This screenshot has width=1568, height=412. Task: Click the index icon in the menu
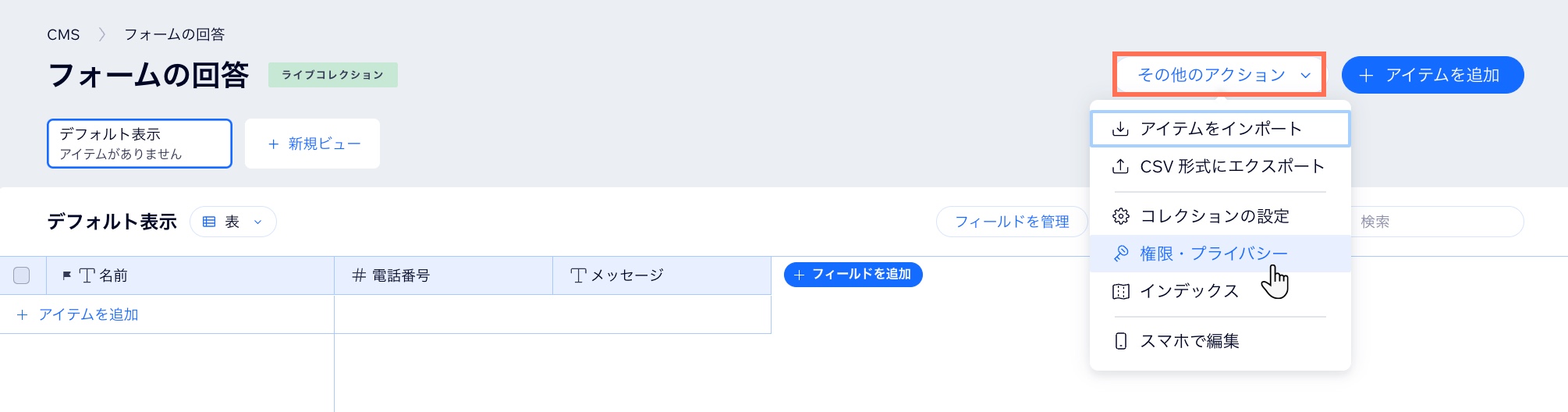tap(1121, 291)
